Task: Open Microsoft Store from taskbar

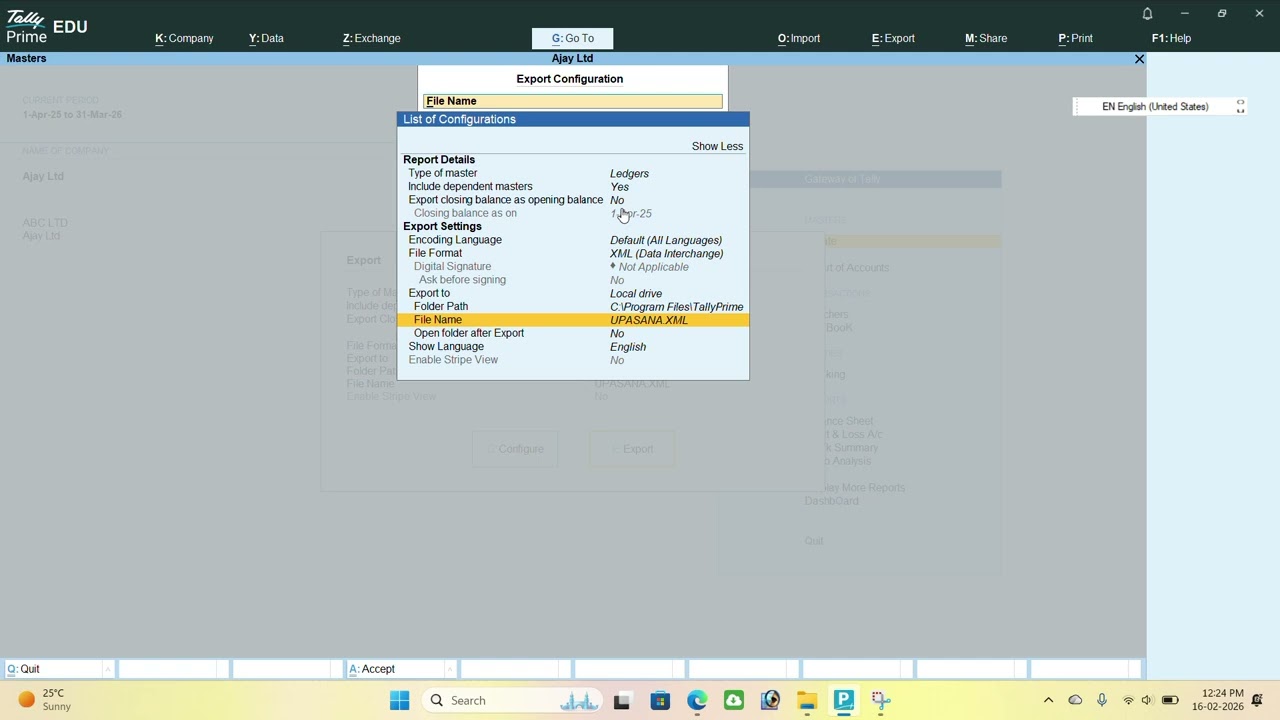Action: point(660,700)
